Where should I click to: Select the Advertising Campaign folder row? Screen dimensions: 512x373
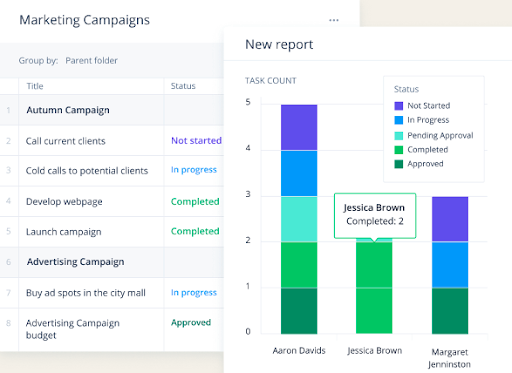point(112,262)
